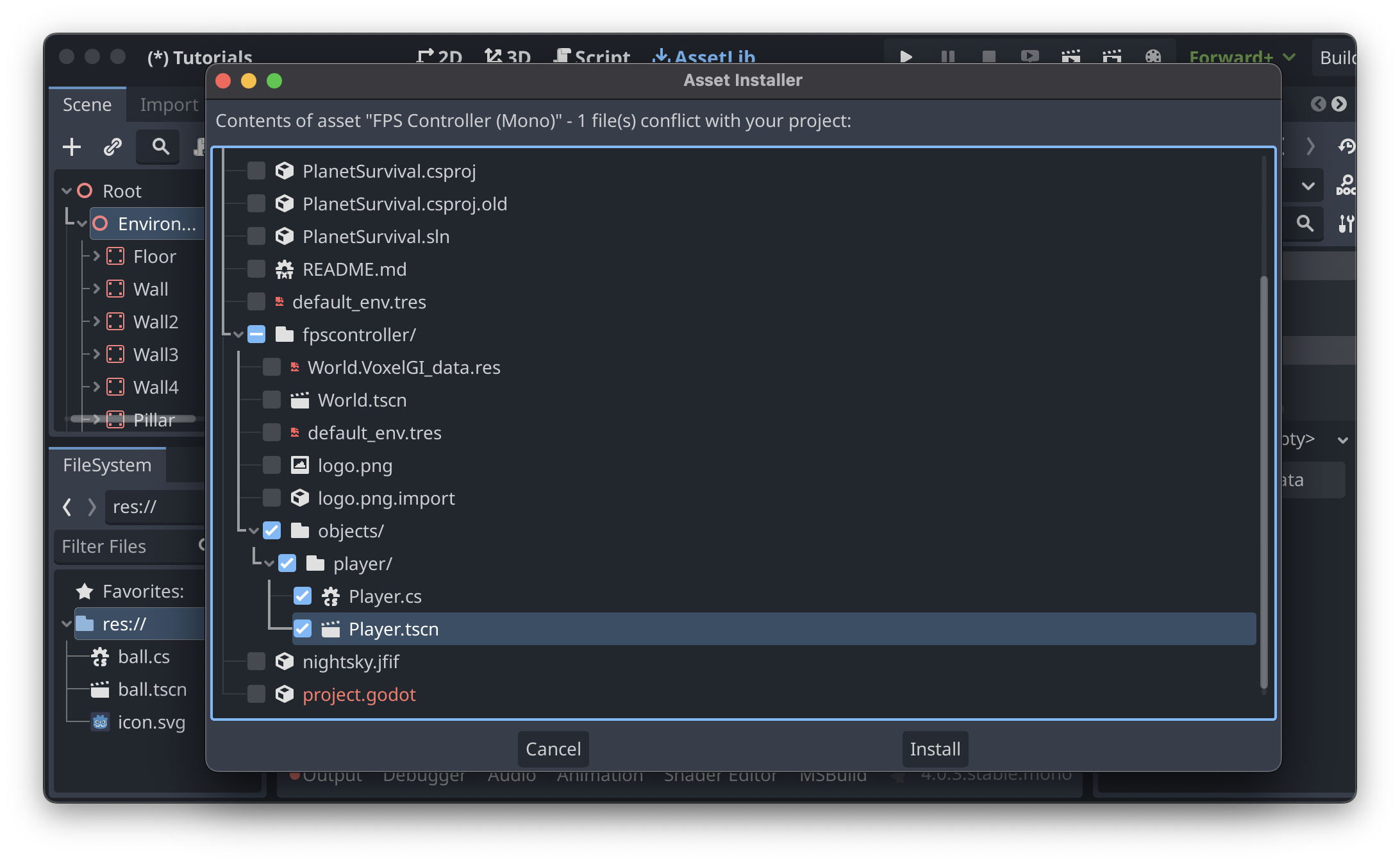This screenshot has width=1400, height=867.
Task: Select the FileSystem tab
Action: (x=106, y=465)
